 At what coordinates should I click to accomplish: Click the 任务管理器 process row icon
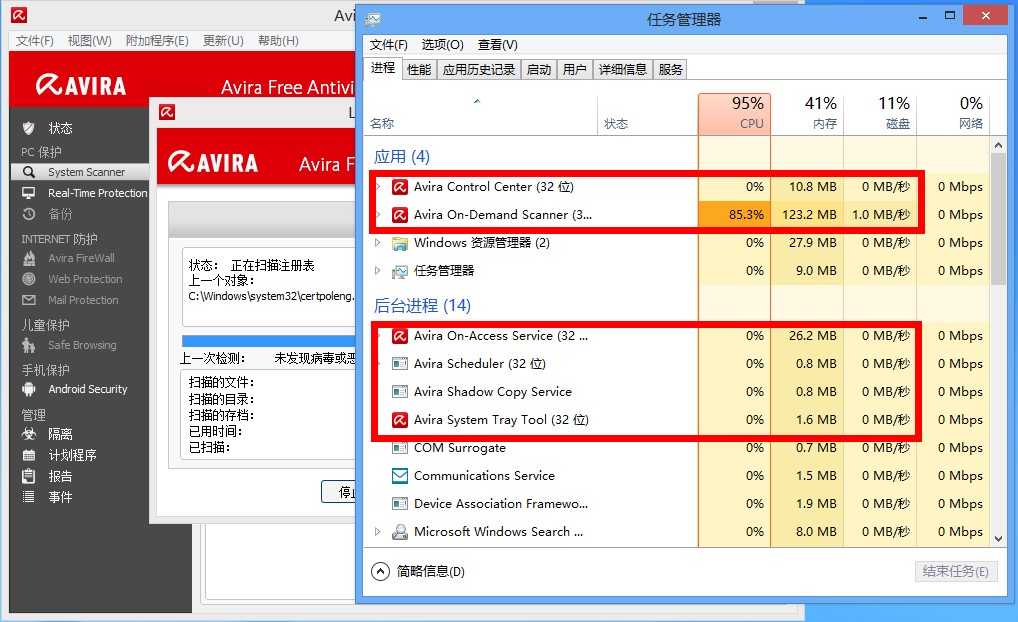coord(400,271)
